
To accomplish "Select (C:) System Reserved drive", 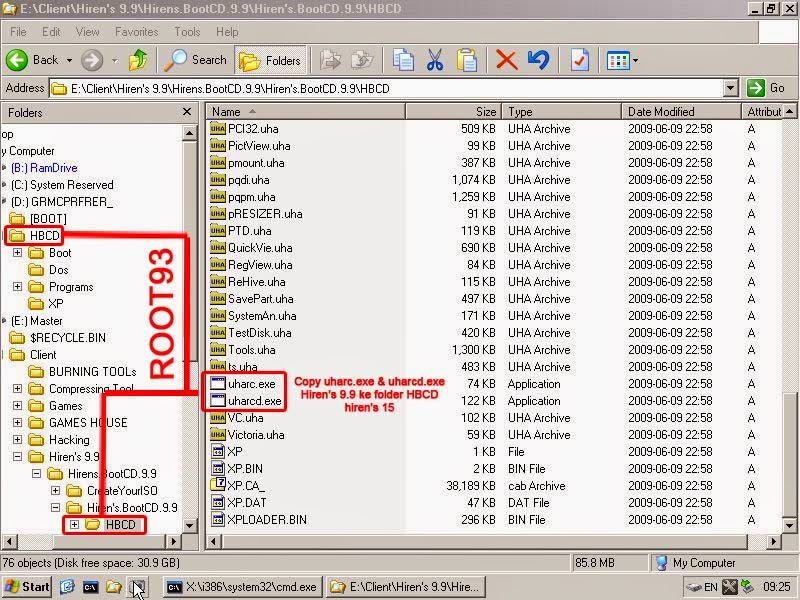I will [62, 185].
